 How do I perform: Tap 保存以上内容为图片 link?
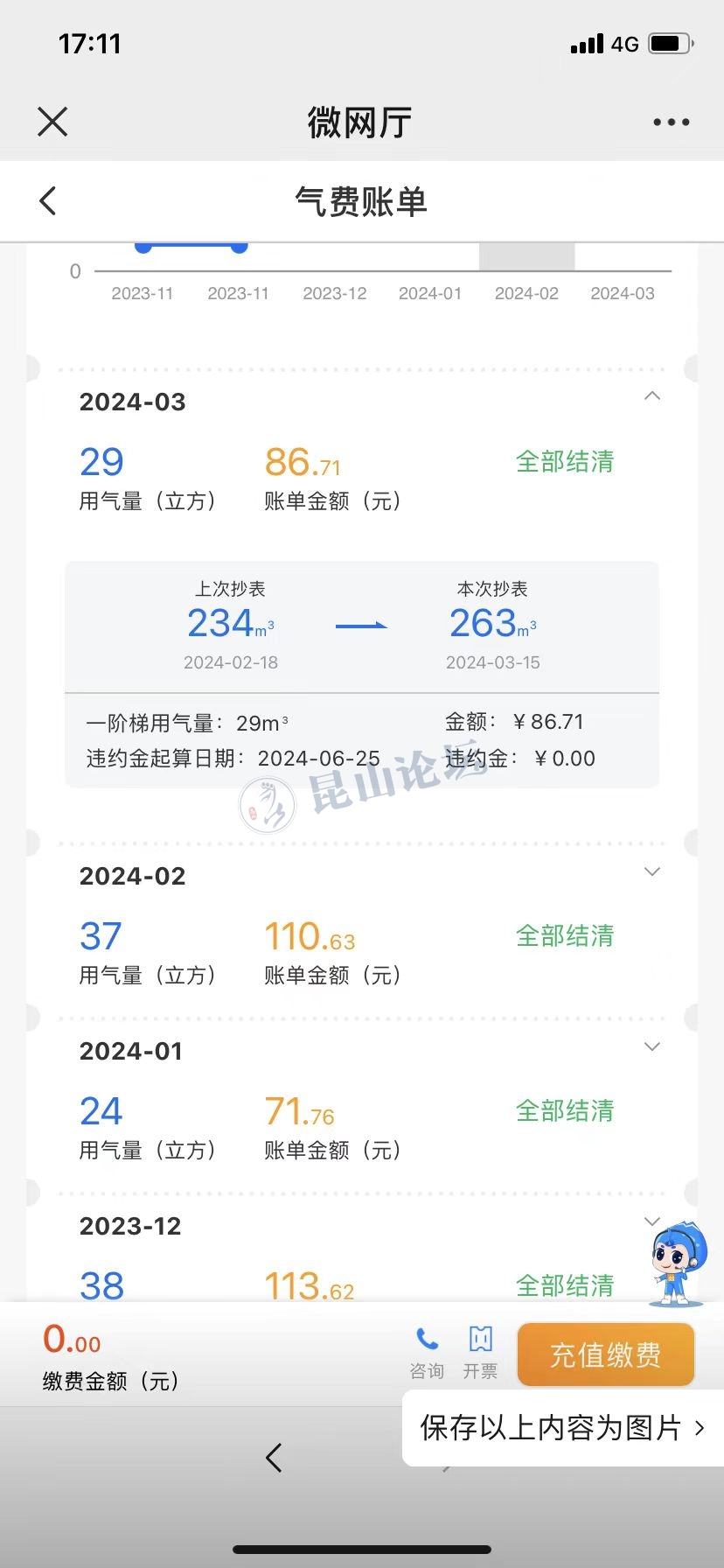(561, 1427)
